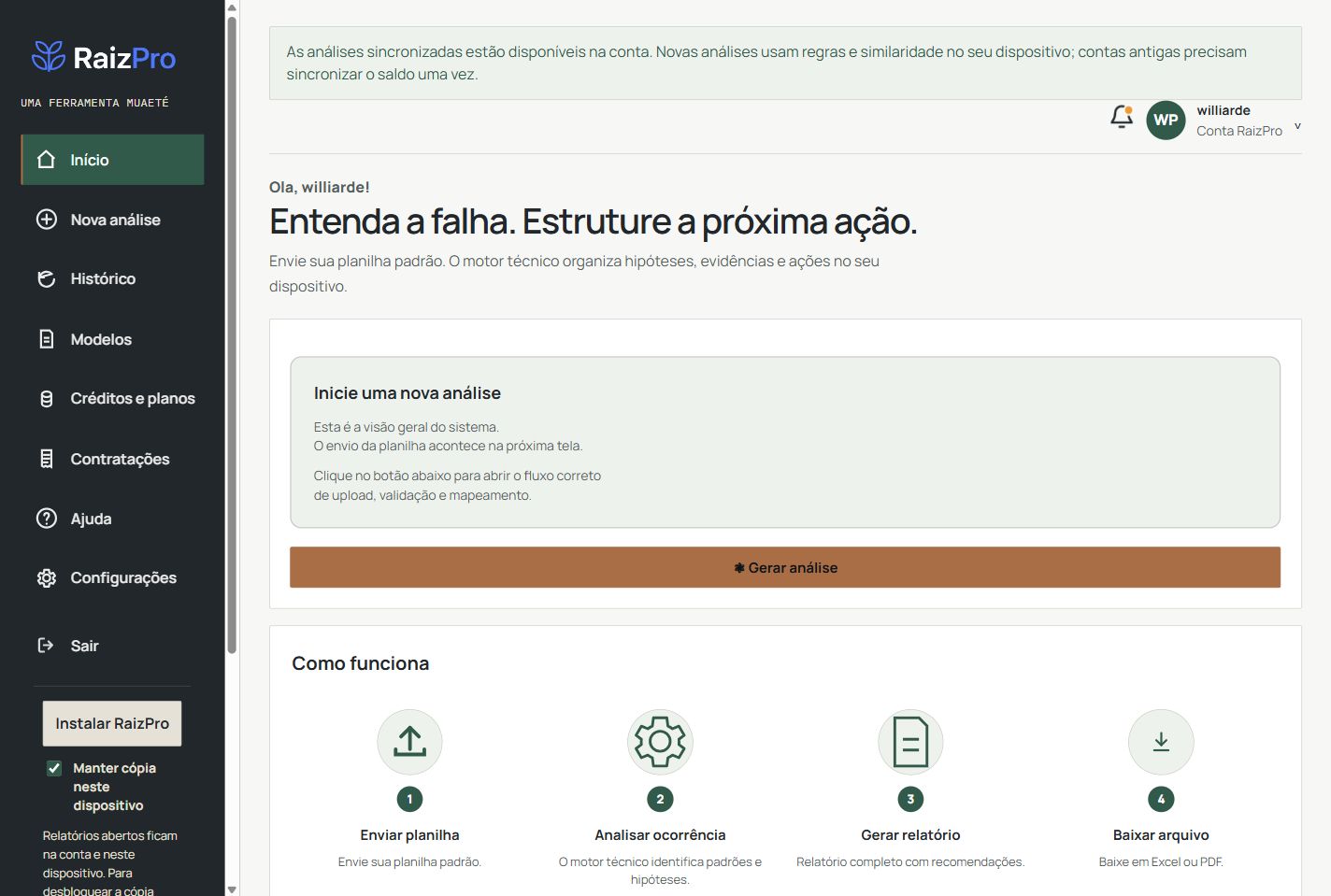The height and width of the screenshot is (896, 1331).
Task: Open Créditos e planos in the sidebar
Action: tap(113, 399)
